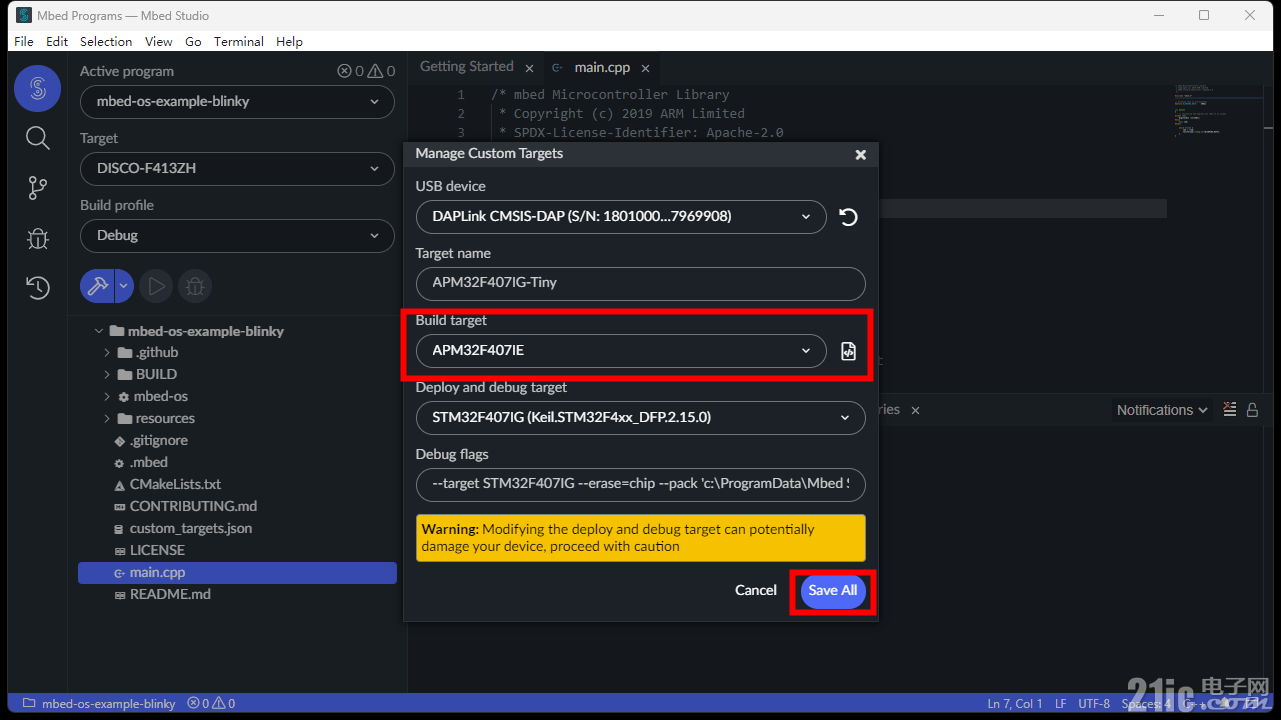Click the Target name input field
This screenshot has height=720, width=1281.
point(640,283)
